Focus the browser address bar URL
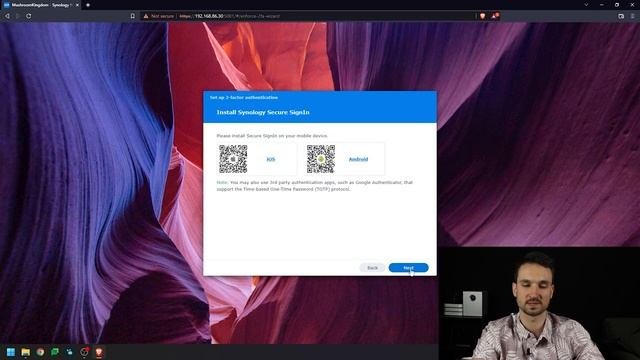 pos(229,16)
